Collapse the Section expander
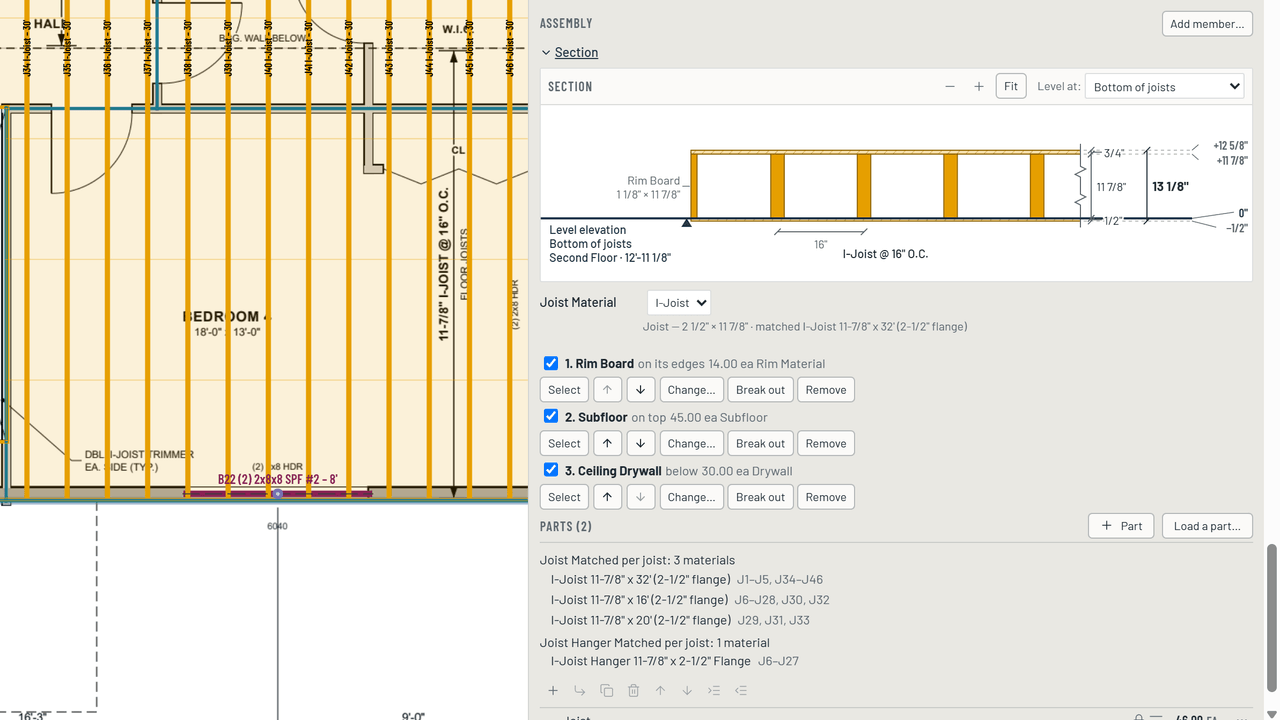 coord(569,52)
